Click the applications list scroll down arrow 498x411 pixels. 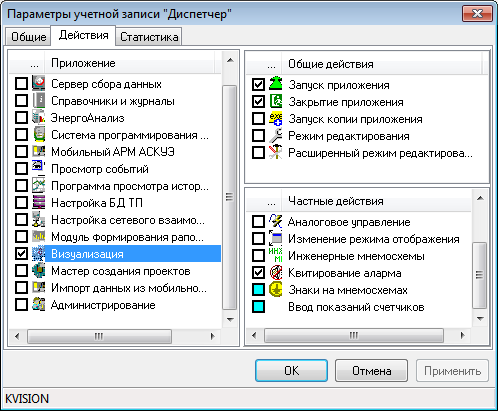230,320
